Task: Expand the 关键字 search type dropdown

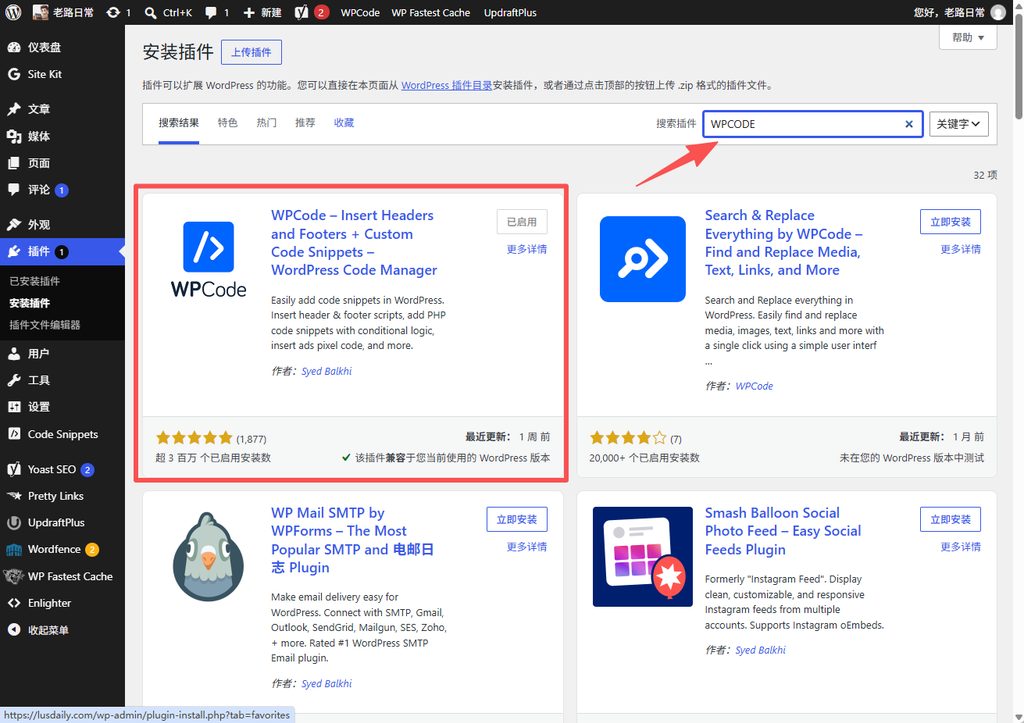Action: (x=958, y=124)
